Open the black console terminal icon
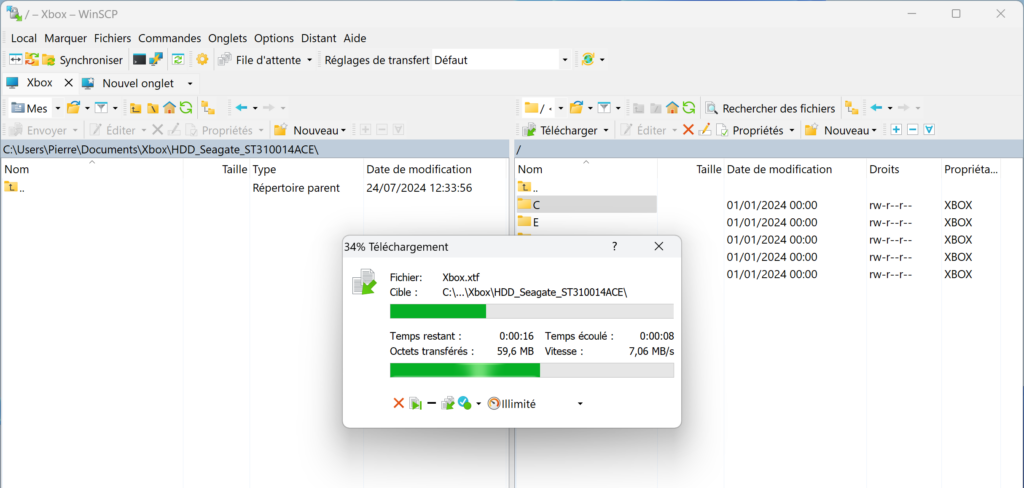Screen dimensions: 1024x488 pyautogui.click(x=139, y=60)
